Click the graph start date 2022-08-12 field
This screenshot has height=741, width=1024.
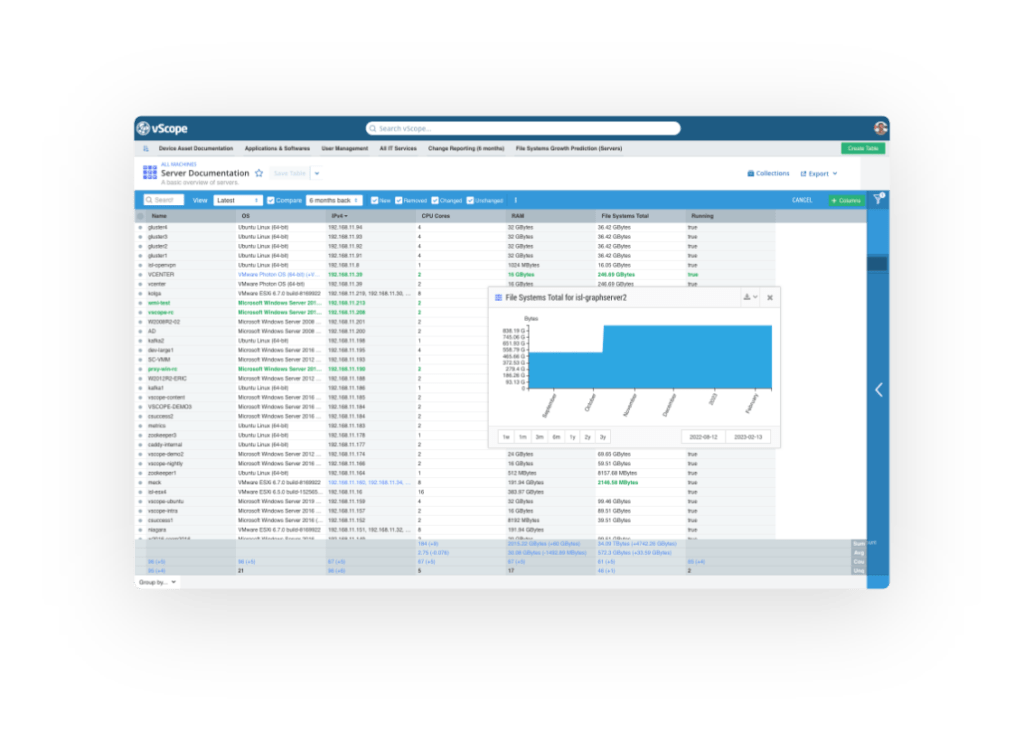[x=703, y=437]
